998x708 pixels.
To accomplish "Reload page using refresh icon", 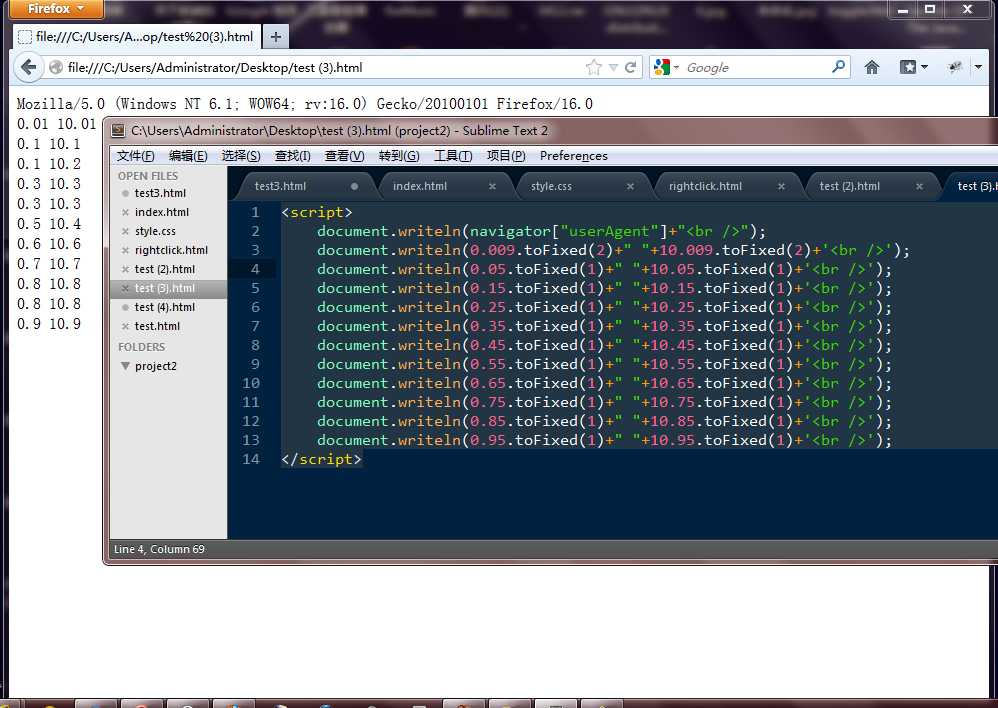I will pos(631,67).
